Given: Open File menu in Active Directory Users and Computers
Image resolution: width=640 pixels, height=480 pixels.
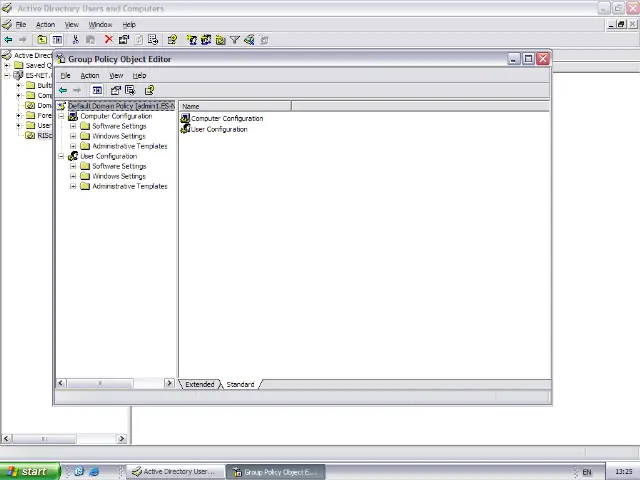Looking at the screenshot, I should pyautogui.click(x=21, y=24).
